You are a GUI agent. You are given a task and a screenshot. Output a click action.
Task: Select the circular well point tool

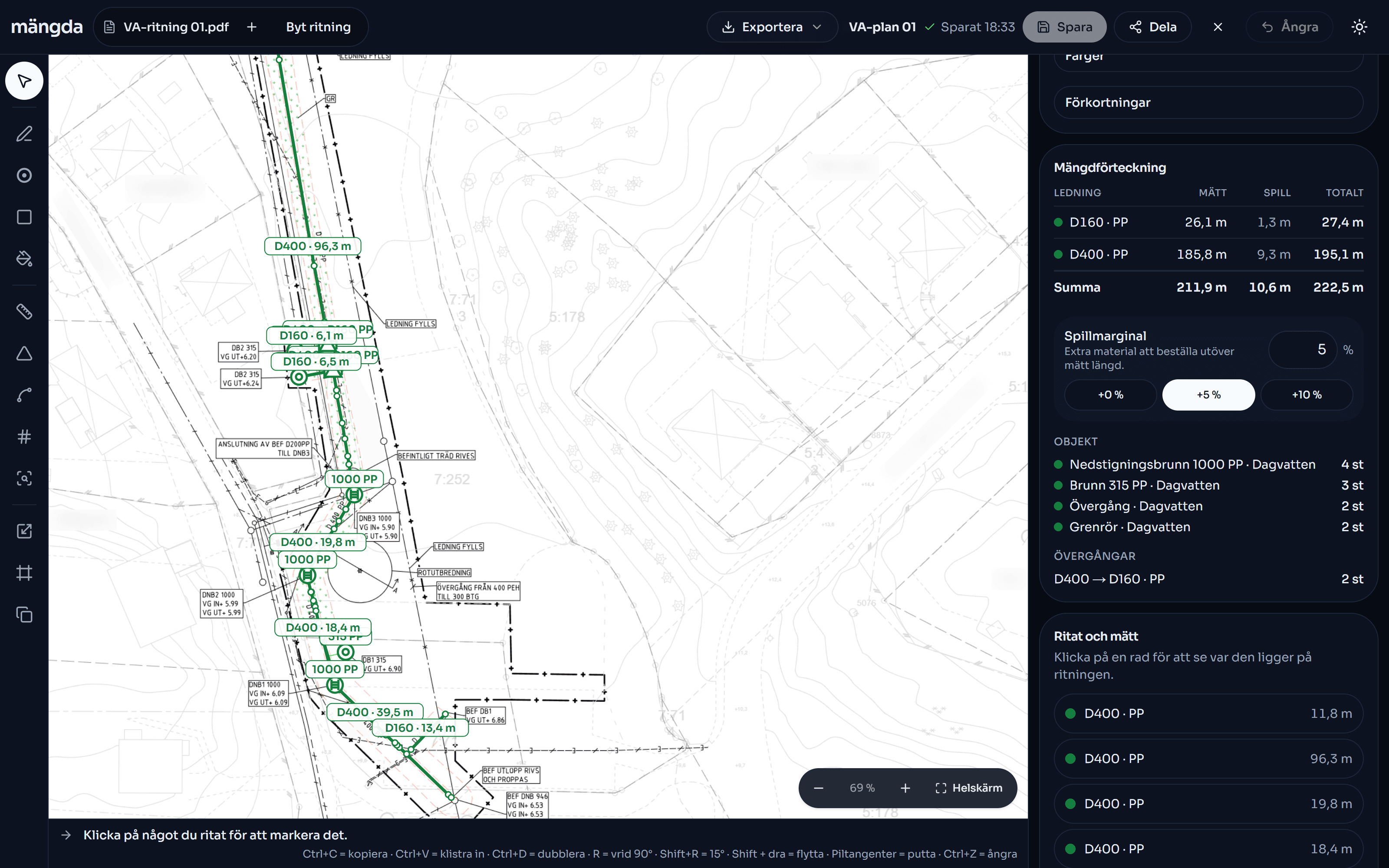pyautogui.click(x=24, y=175)
